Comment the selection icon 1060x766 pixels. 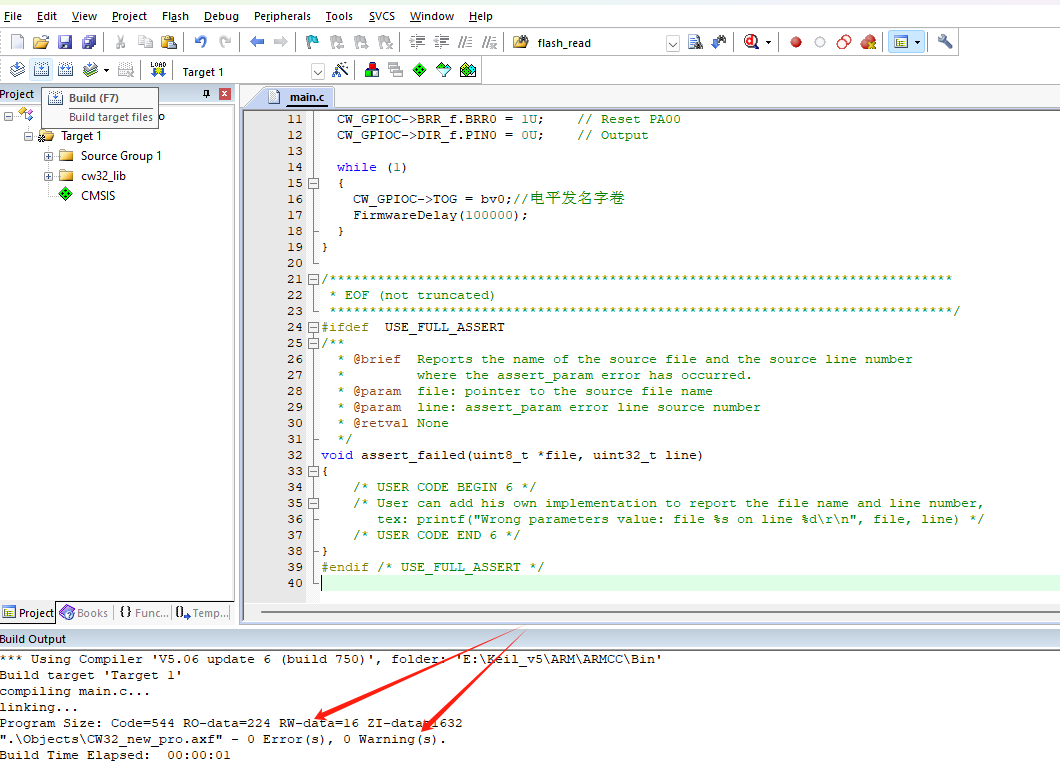(x=465, y=43)
